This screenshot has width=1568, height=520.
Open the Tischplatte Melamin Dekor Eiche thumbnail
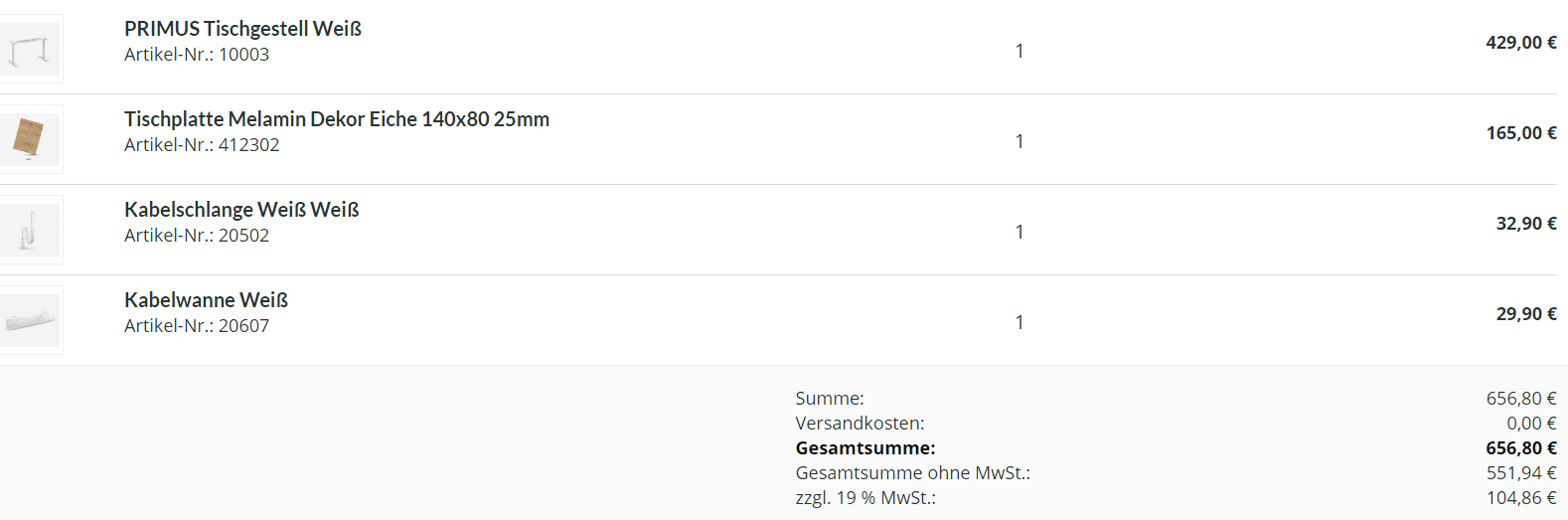[30, 139]
